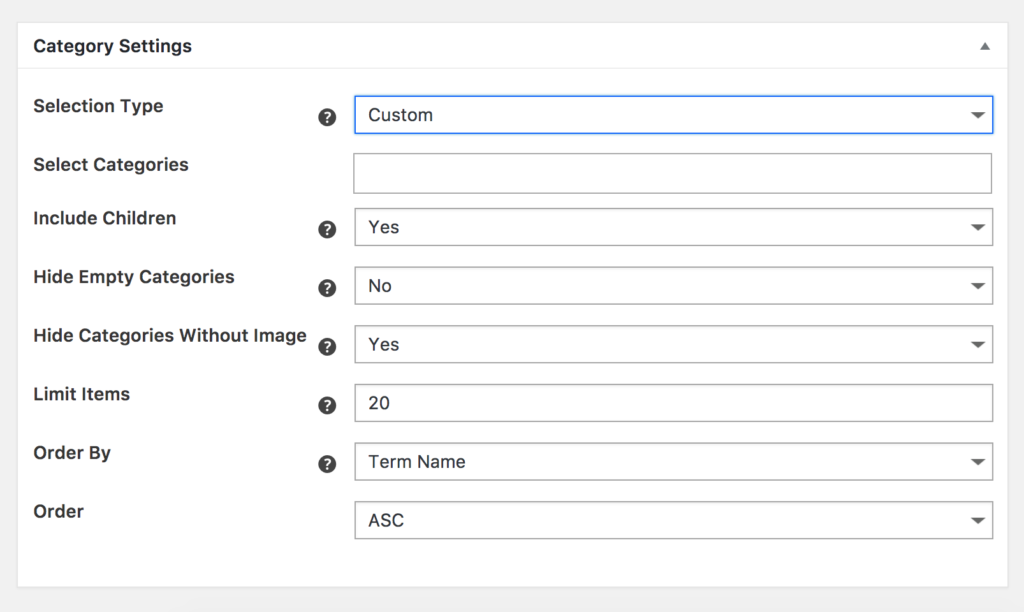
Task: Open the Order By dropdown showing Term Name
Action: pyautogui.click(x=673, y=462)
